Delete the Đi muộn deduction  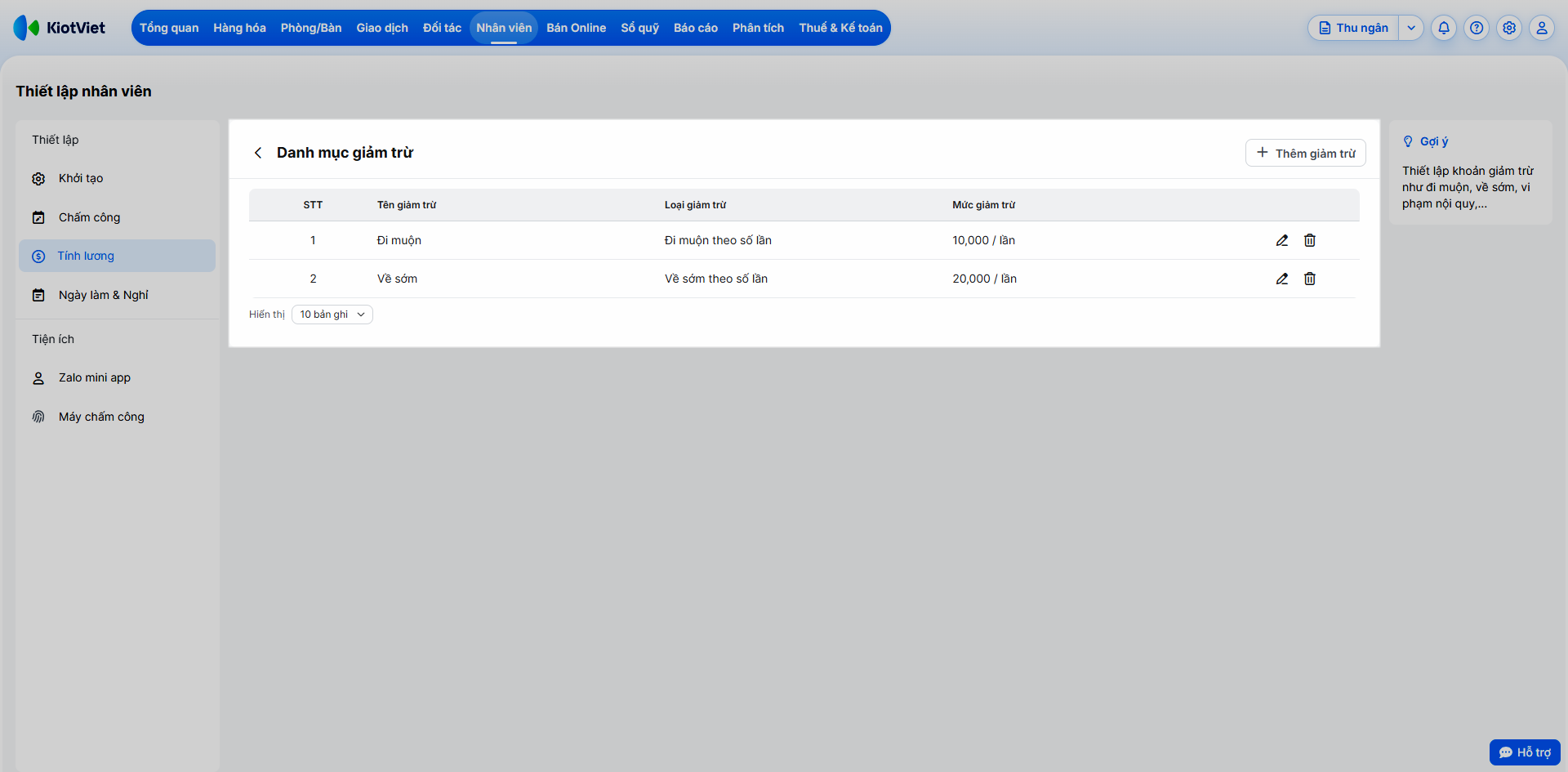click(x=1310, y=240)
